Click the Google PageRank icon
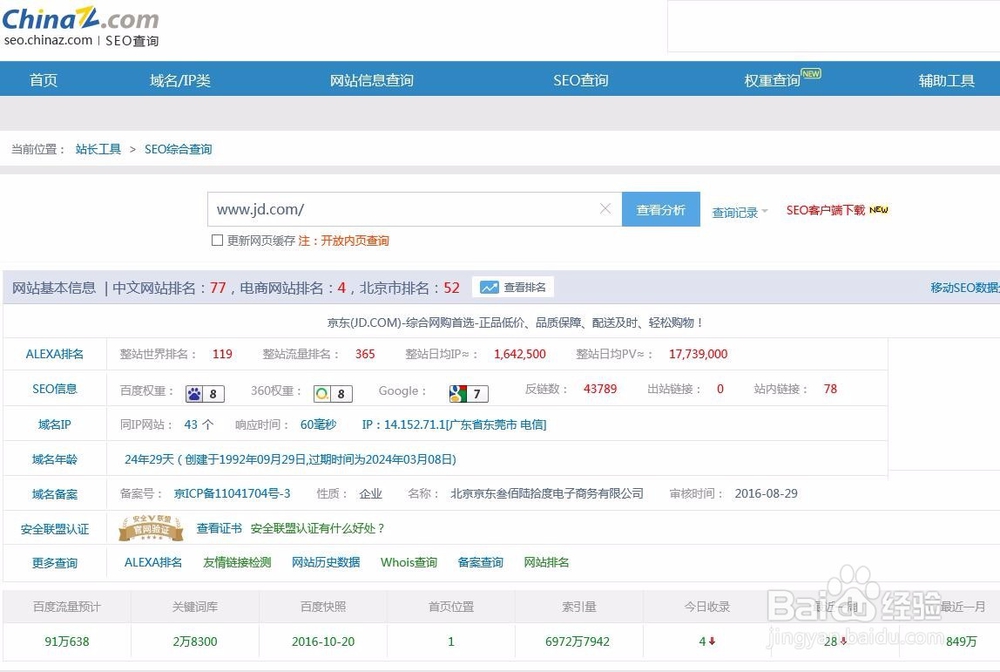The width and height of the screenshot is (1000, 672). 458,394
